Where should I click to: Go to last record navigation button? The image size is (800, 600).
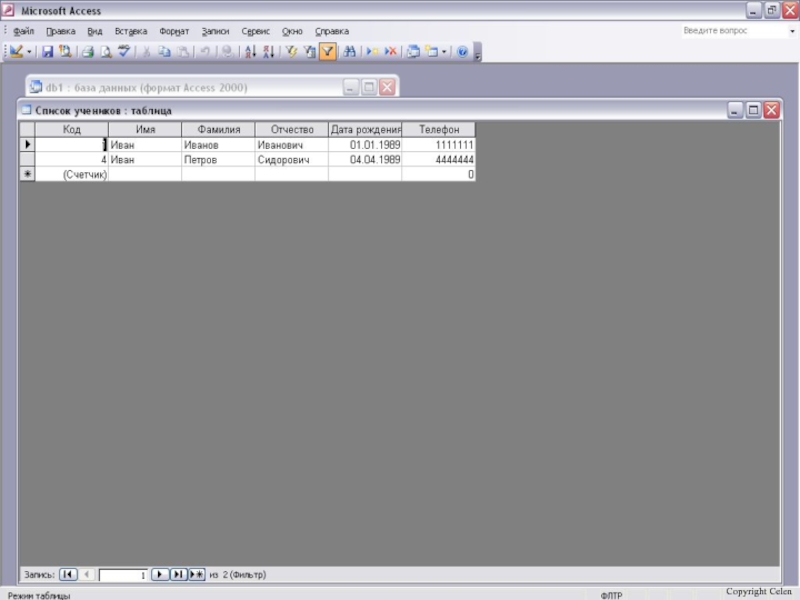click(x=178, y=574)
